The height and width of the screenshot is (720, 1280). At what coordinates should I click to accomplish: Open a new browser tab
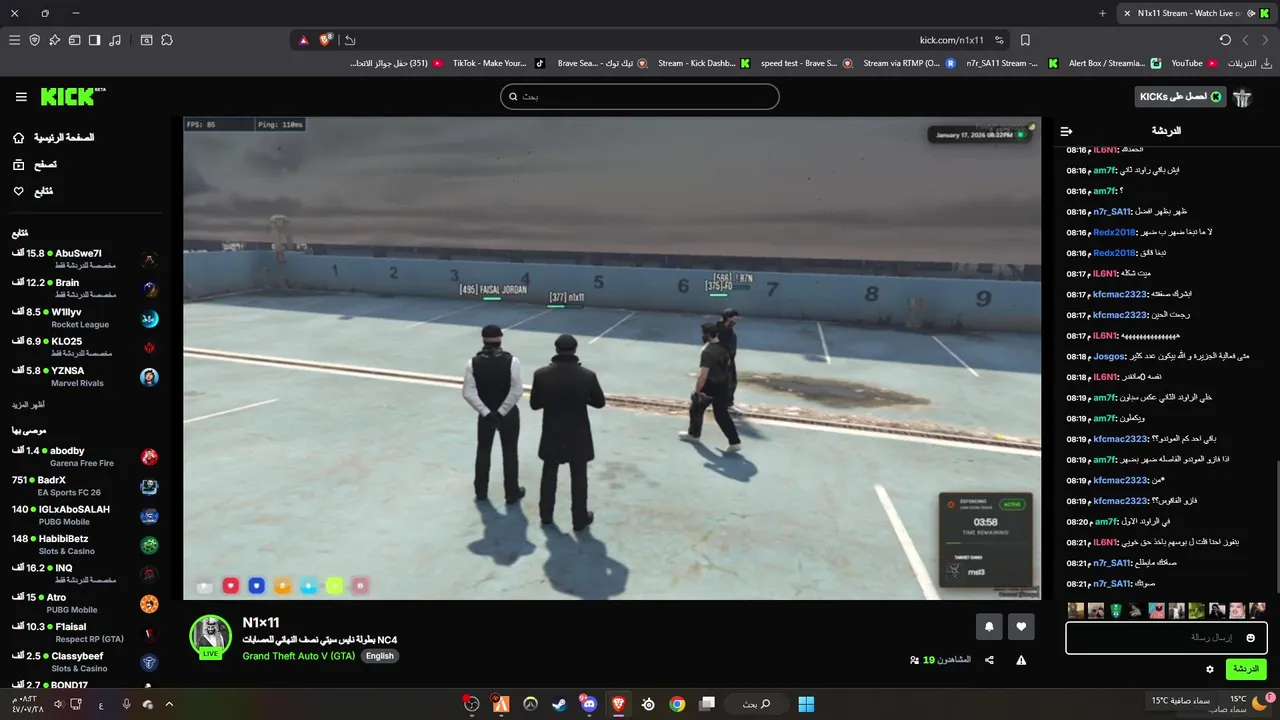(1102, 13)
